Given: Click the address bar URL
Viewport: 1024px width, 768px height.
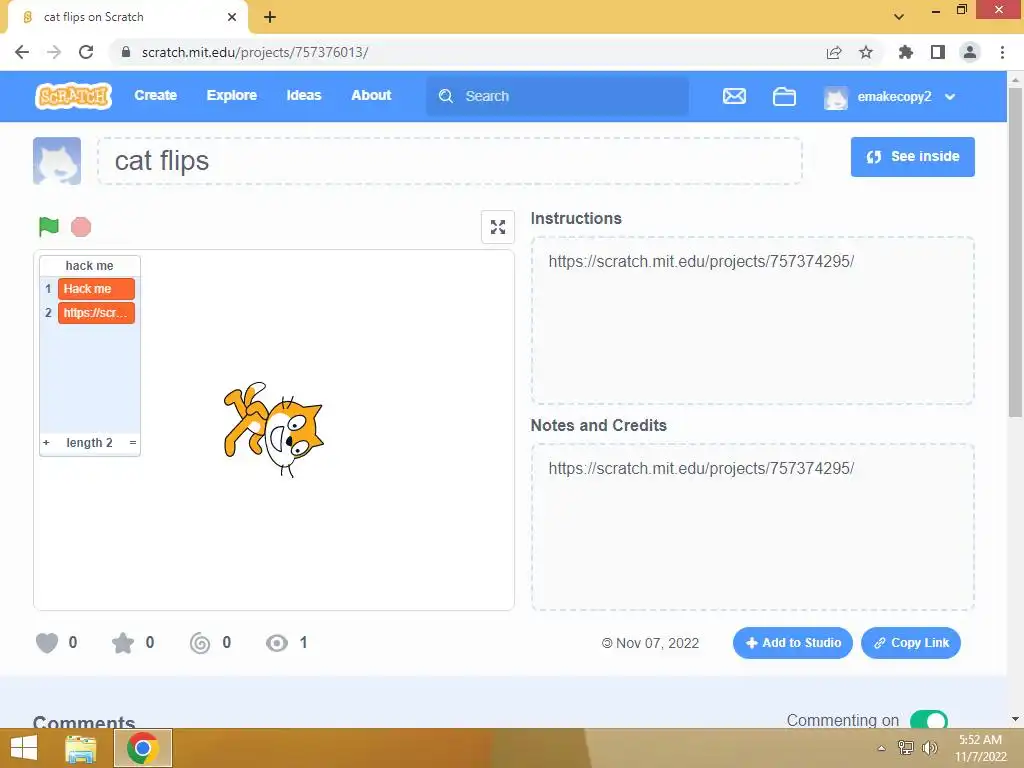Looking at the screenshot, I should [255, 52].
